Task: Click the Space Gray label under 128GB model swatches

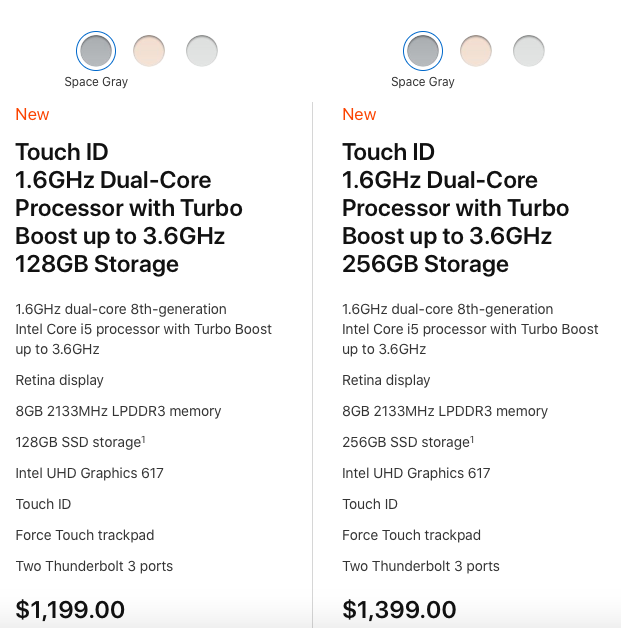Action: [96, 82]
